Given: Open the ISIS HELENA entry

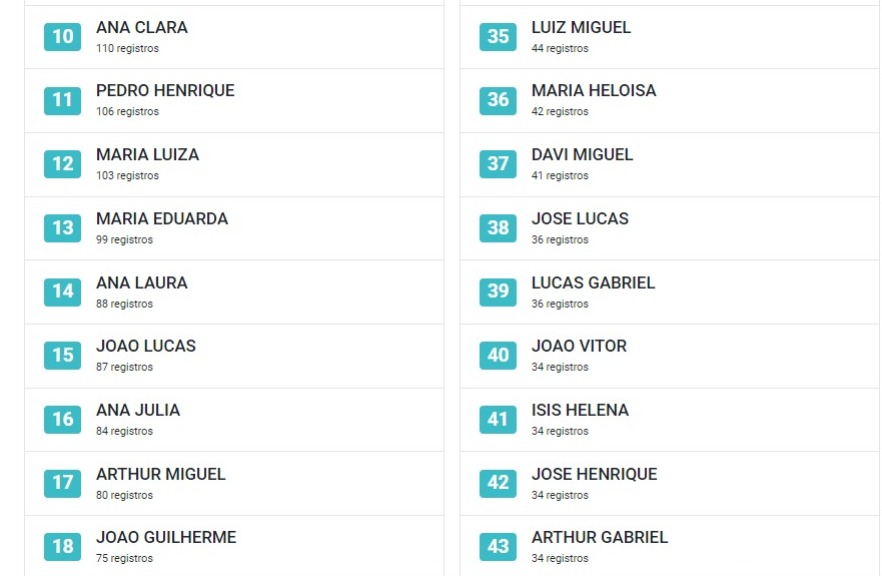Looking at the screenshot, I should [x=580, y=410].
